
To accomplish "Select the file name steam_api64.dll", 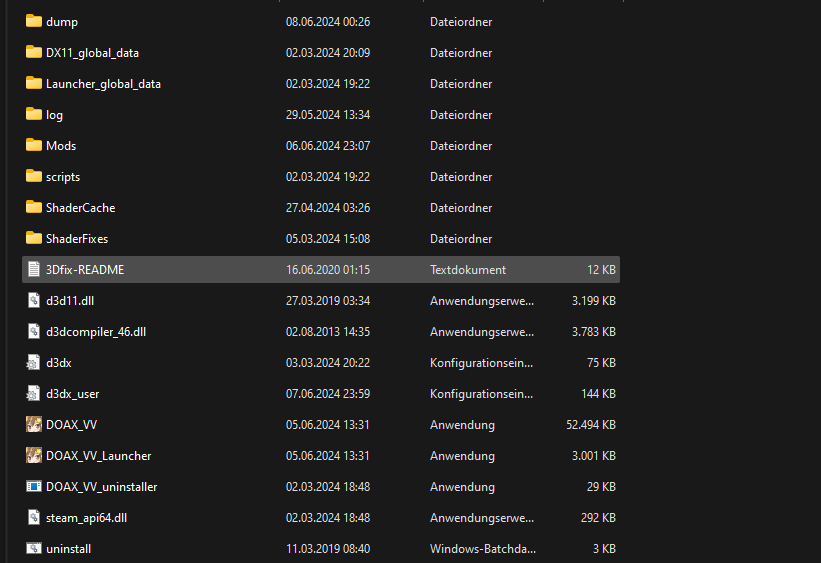I will (x=86, y=518).
